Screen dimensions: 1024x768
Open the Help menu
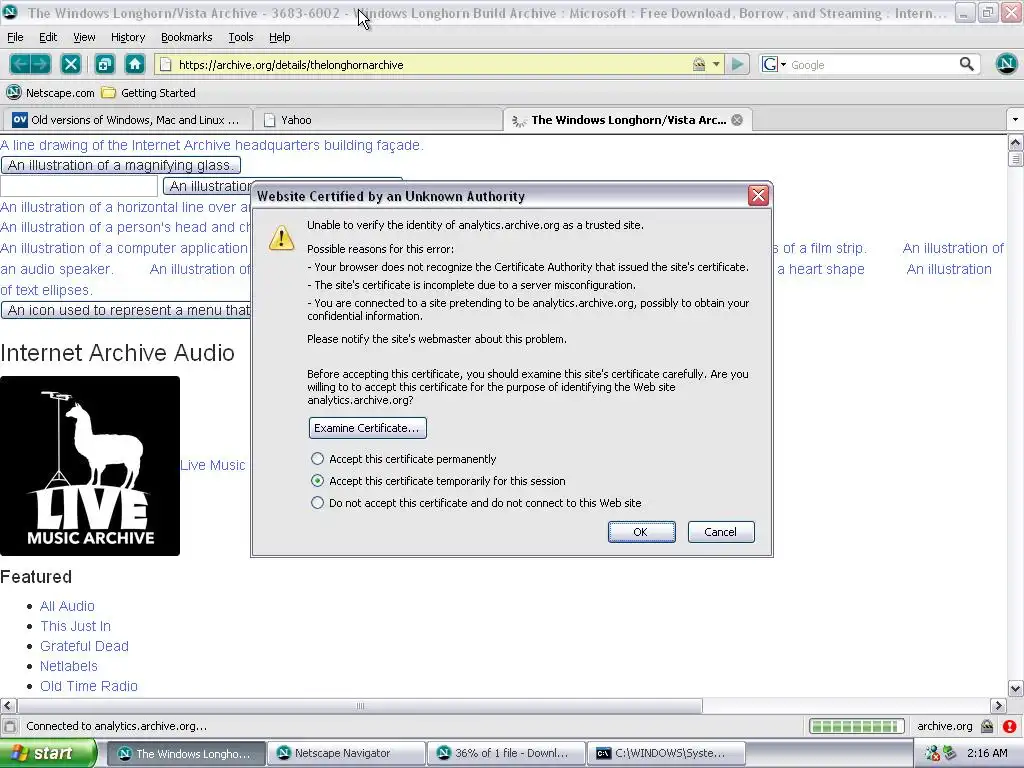(280, 37)
